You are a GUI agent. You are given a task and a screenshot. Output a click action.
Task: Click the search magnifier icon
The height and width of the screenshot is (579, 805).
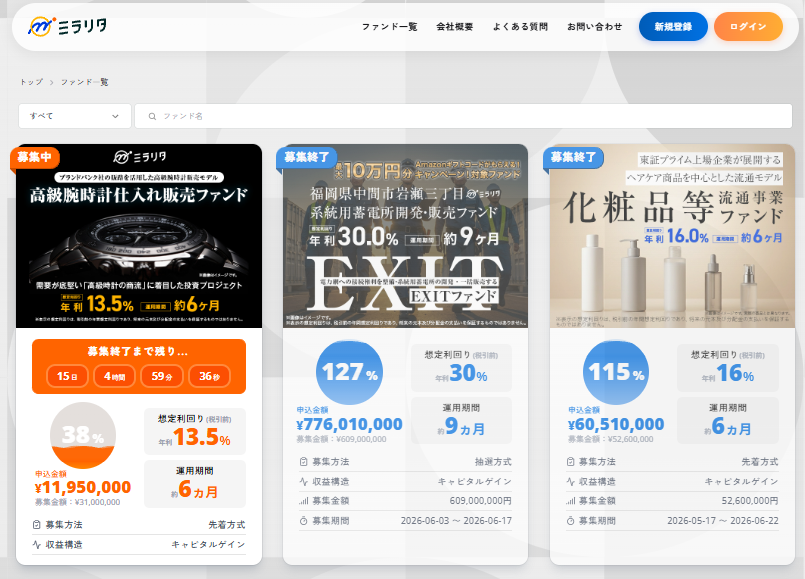tap(152, 117)
